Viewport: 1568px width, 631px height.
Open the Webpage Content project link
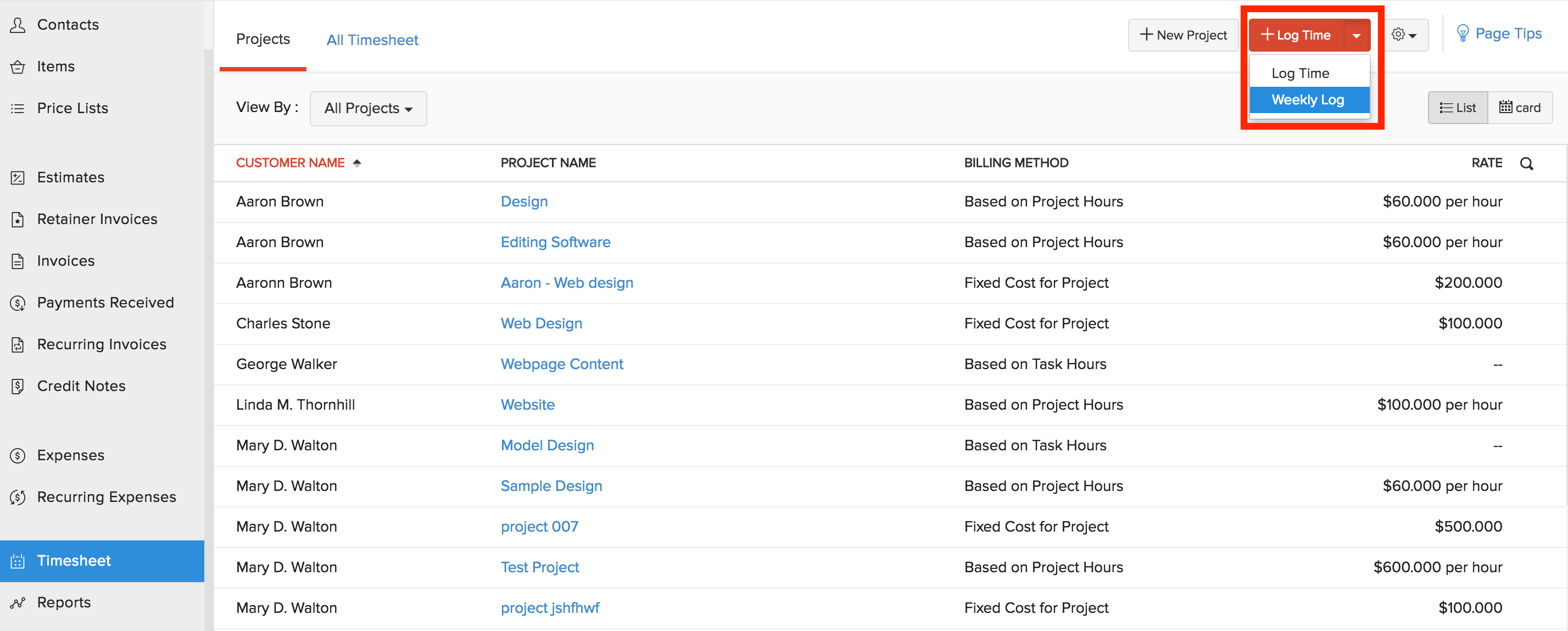561,364
